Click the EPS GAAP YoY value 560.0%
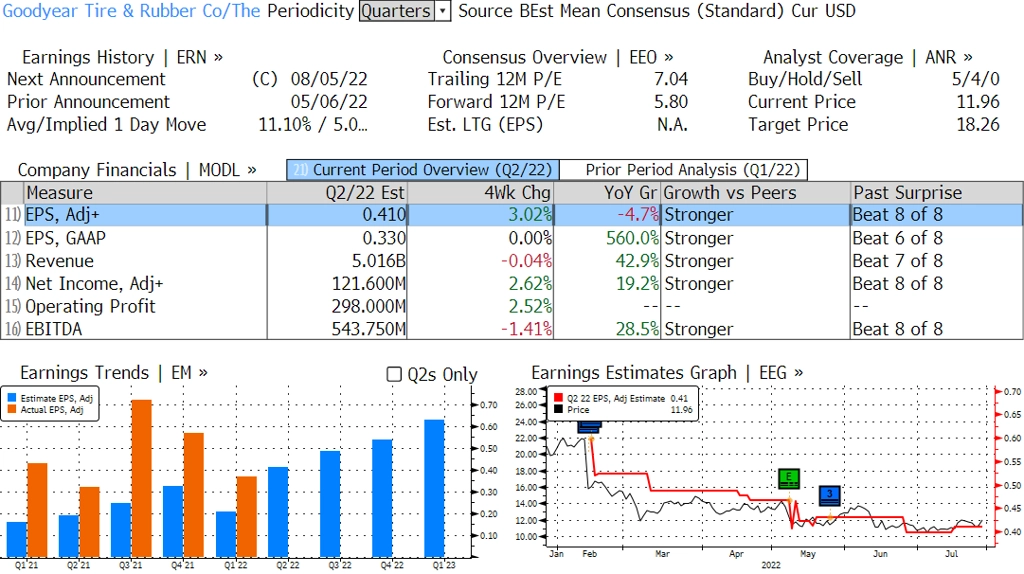 coord(632,238)
